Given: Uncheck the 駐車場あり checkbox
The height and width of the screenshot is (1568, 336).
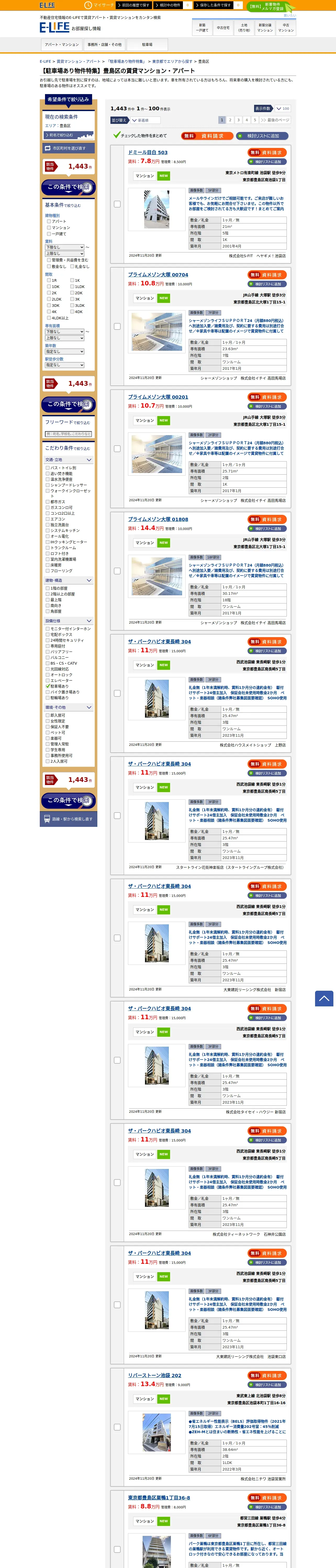Looking at the screenshot, I should tap(48, 686).
